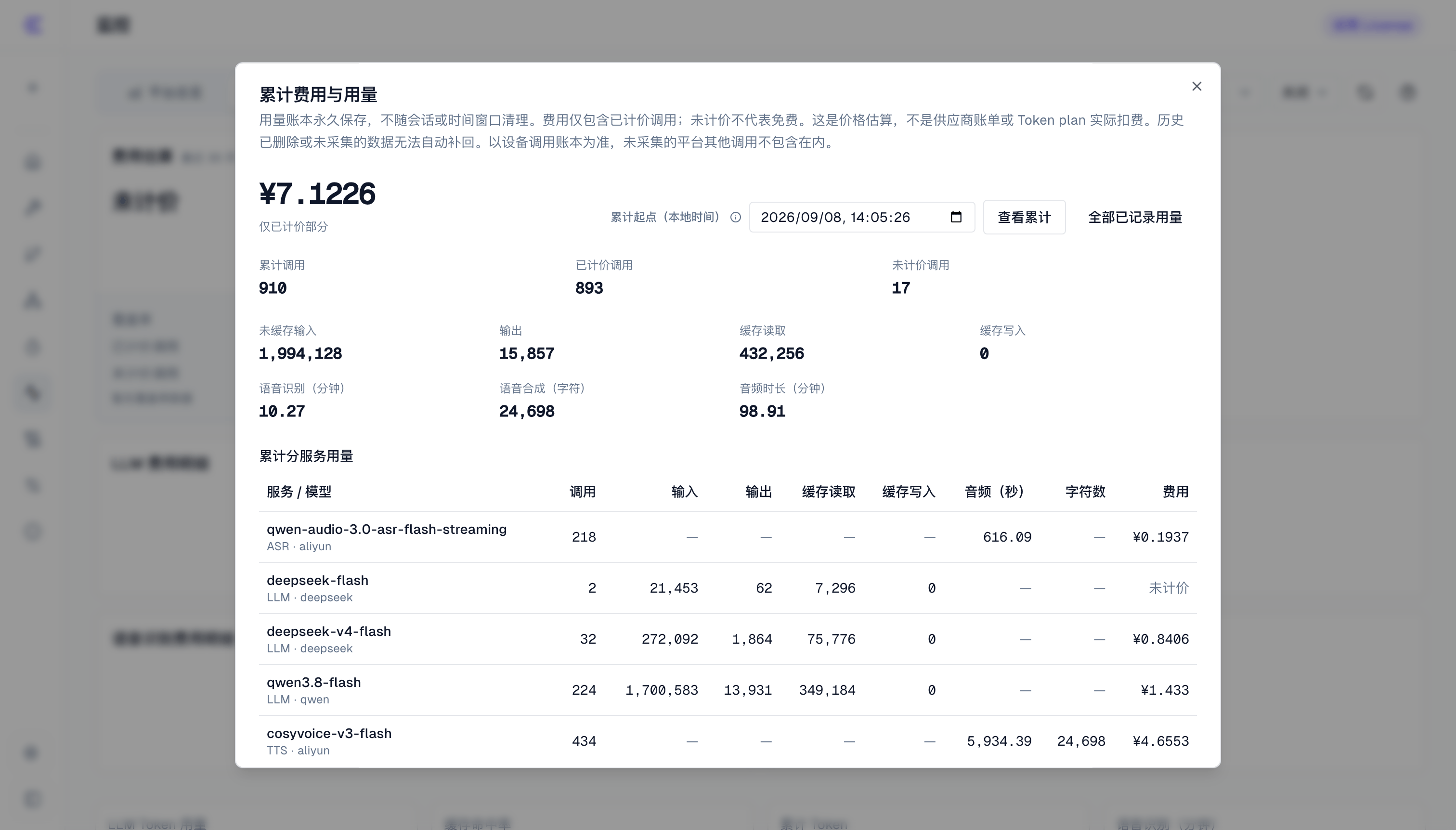Click the 语音识别 value 10.27

point(282,411)
